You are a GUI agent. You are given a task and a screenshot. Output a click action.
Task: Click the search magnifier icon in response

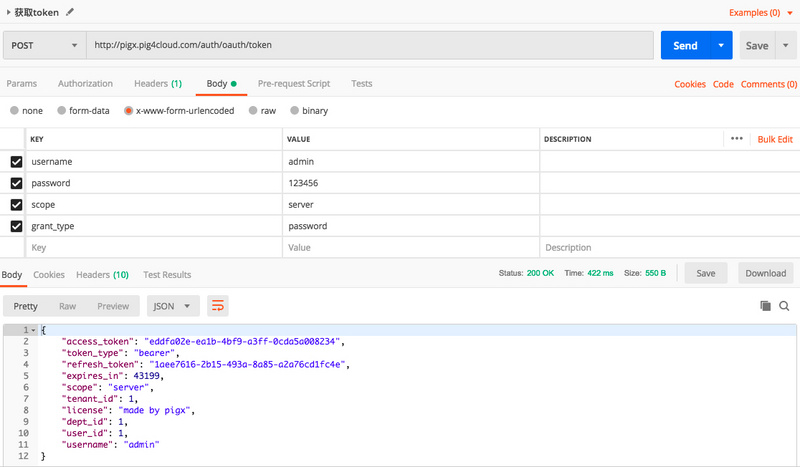click(784, 306)
